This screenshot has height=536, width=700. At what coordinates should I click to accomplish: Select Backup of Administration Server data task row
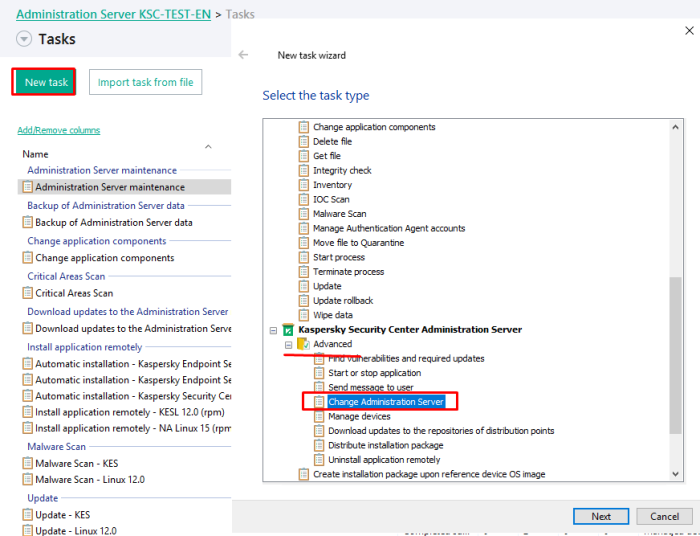113,222
